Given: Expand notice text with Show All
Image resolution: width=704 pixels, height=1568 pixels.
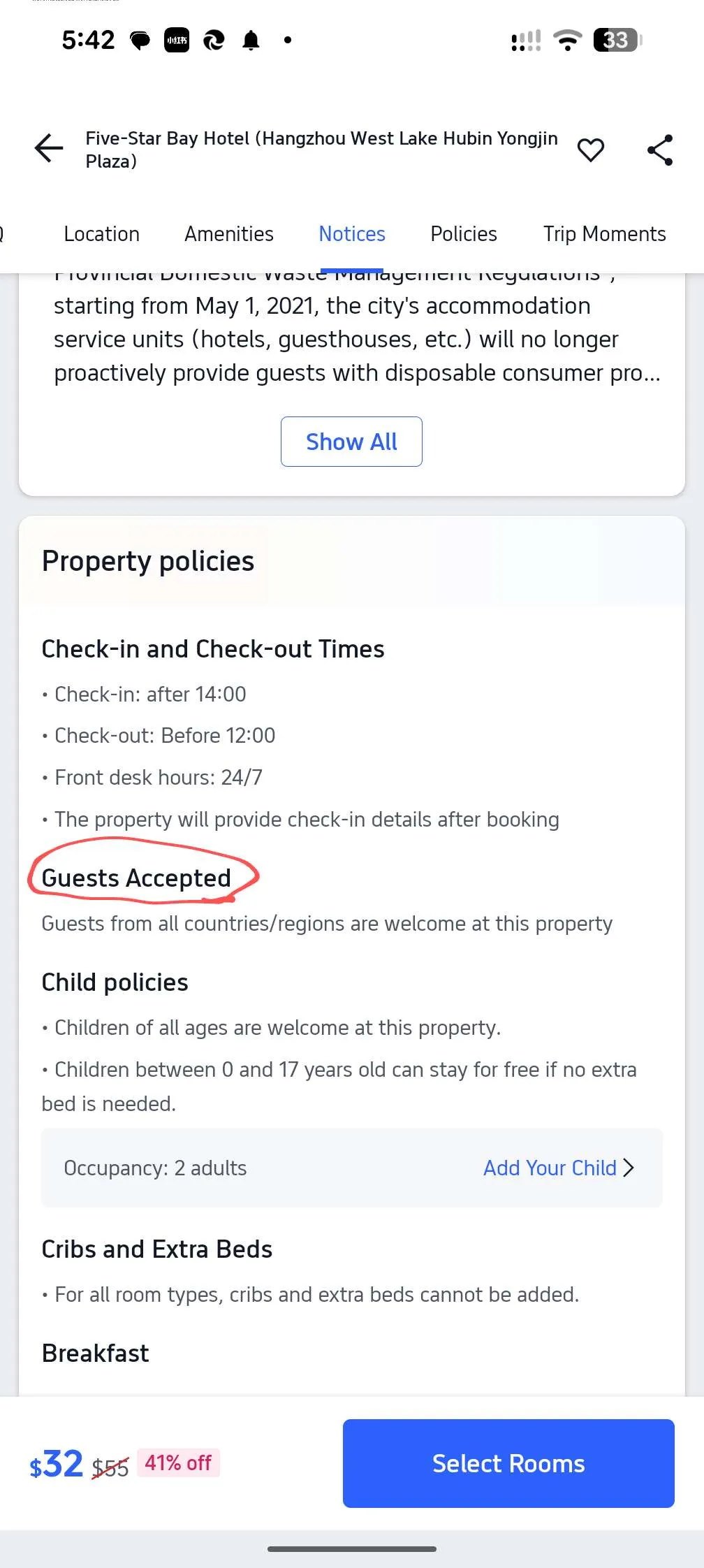Looking at the screenshot, I should (x=351, y=442).
